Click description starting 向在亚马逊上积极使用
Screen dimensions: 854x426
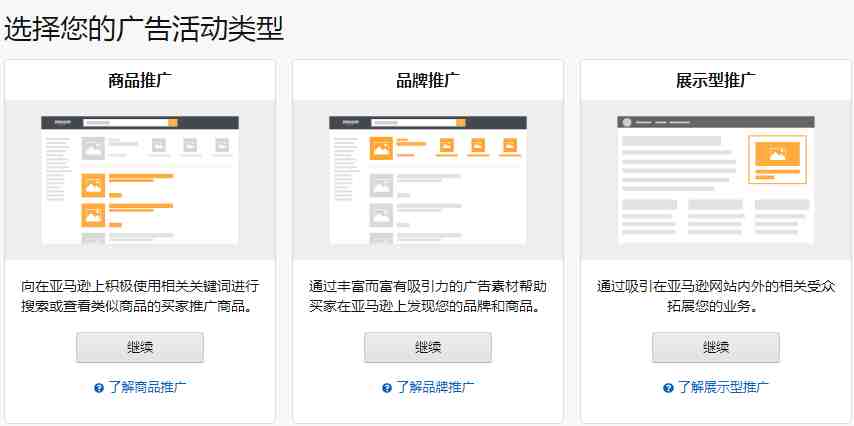pyautogui.click(x=140, y=296)
